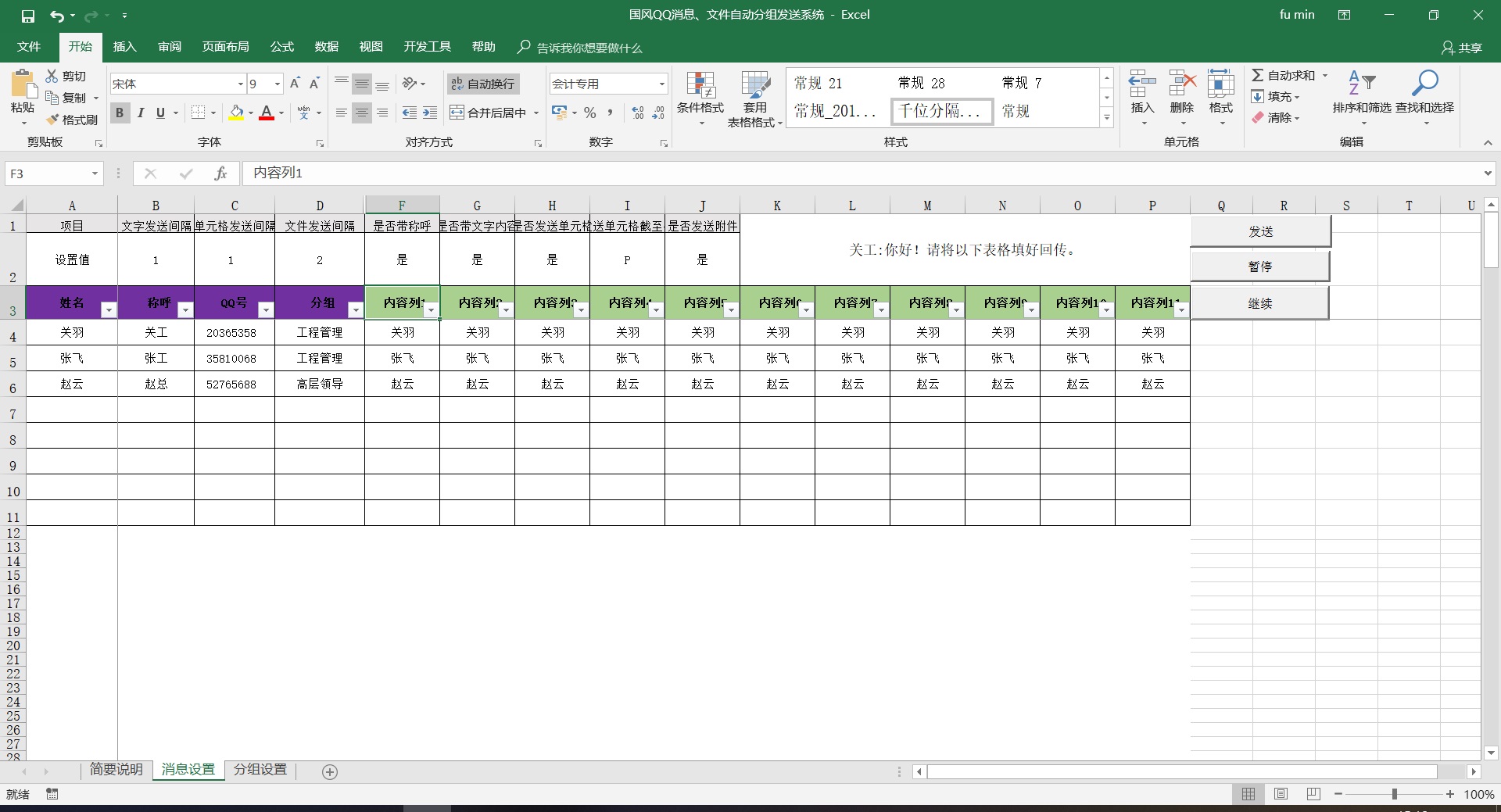
Task: Switch to Normal view in status bar
Action: (x=1248, y=794)
